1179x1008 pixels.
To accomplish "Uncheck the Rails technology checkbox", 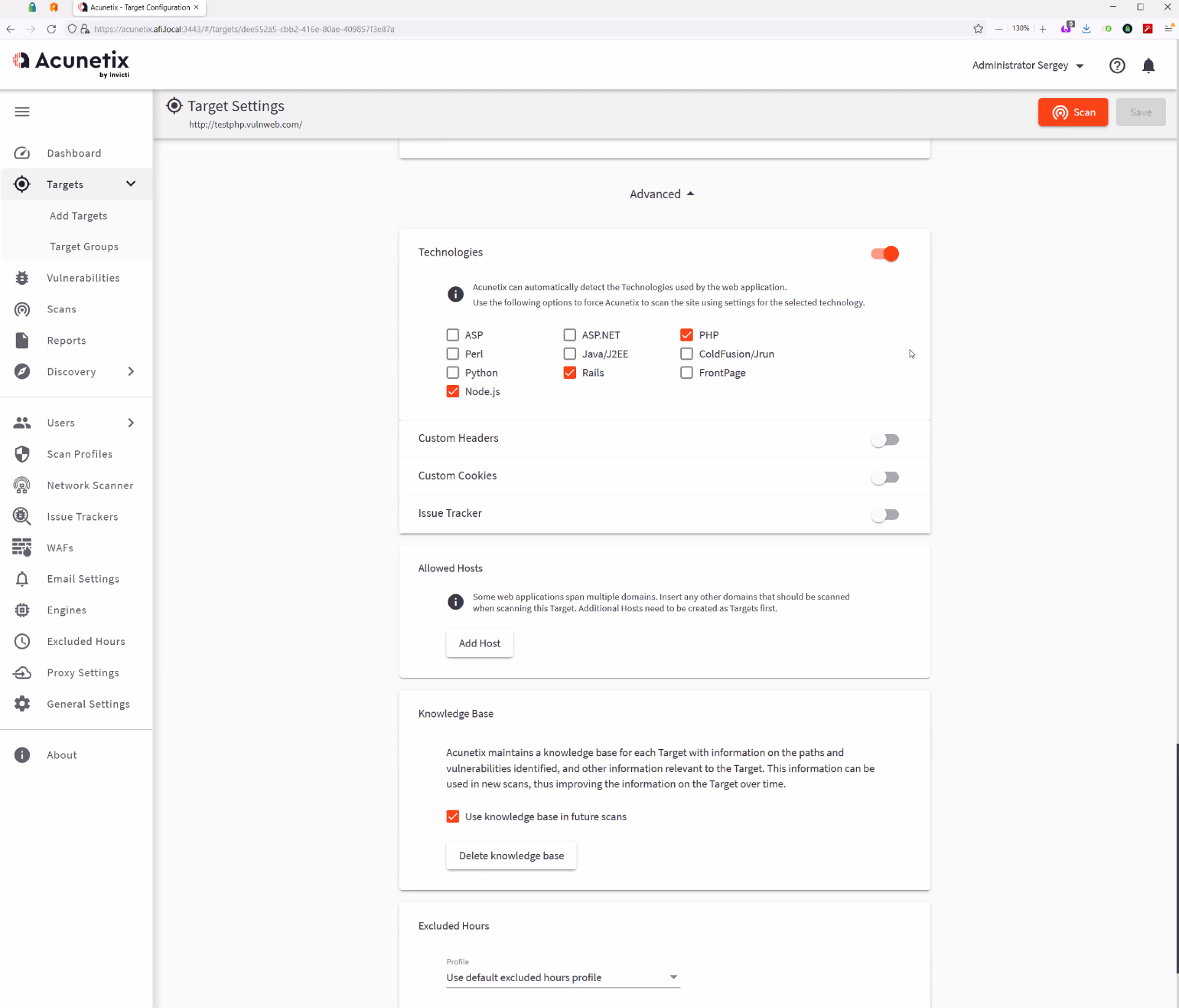I will [x=570, y=373].
